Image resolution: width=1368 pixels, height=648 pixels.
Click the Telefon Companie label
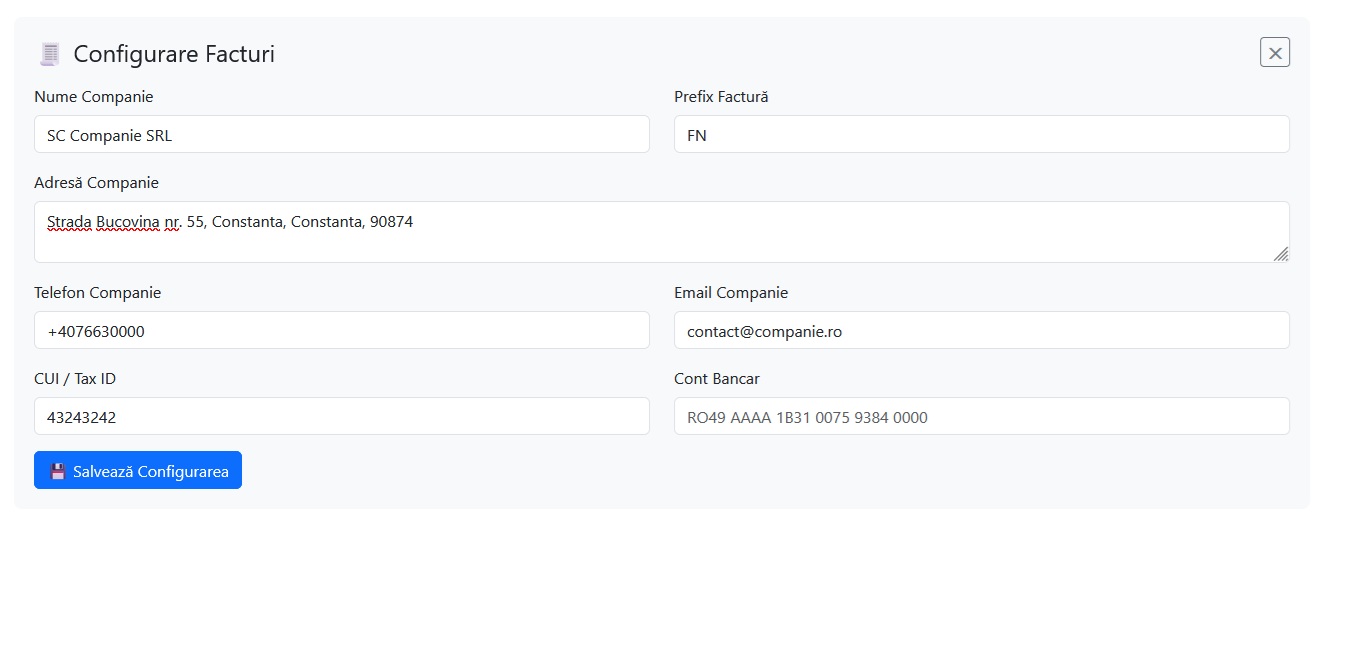tap(97, 293)
